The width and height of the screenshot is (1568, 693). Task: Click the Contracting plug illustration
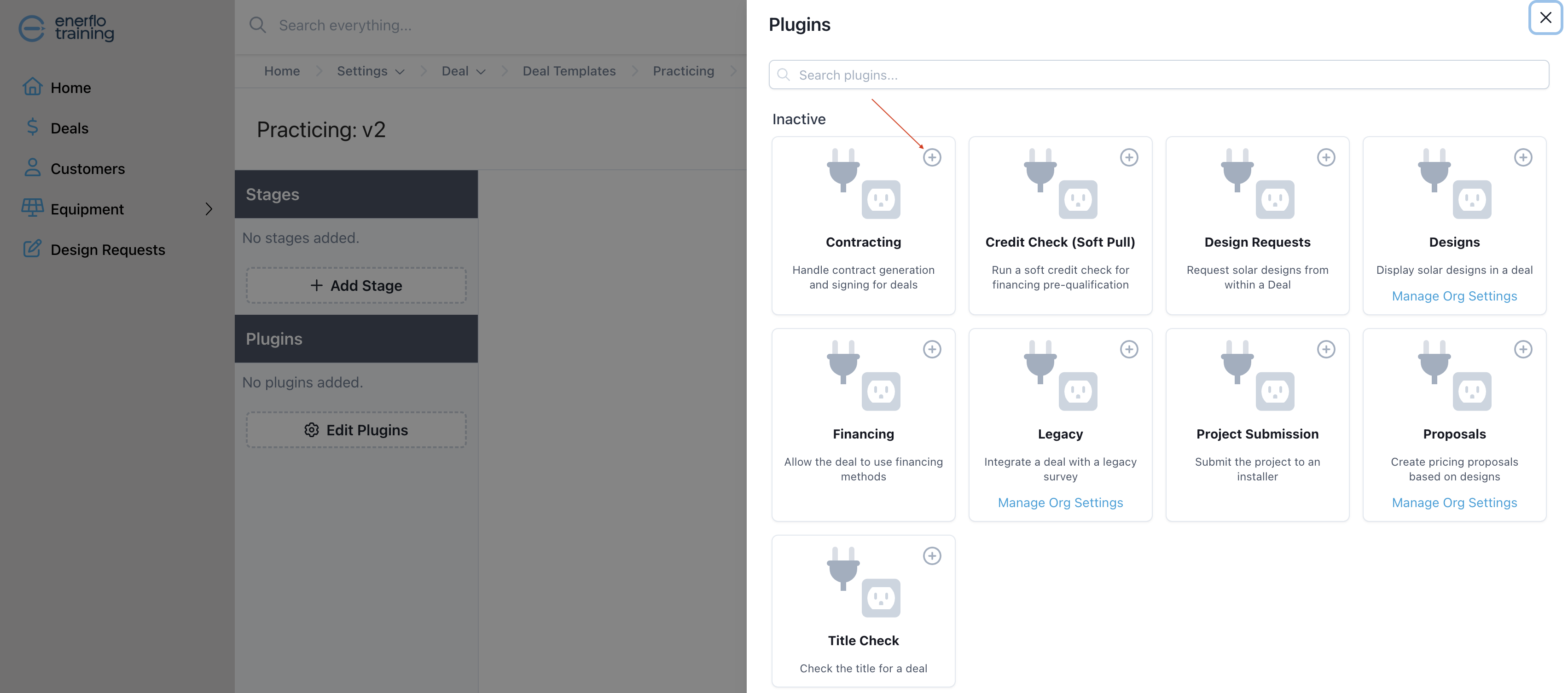864,183
